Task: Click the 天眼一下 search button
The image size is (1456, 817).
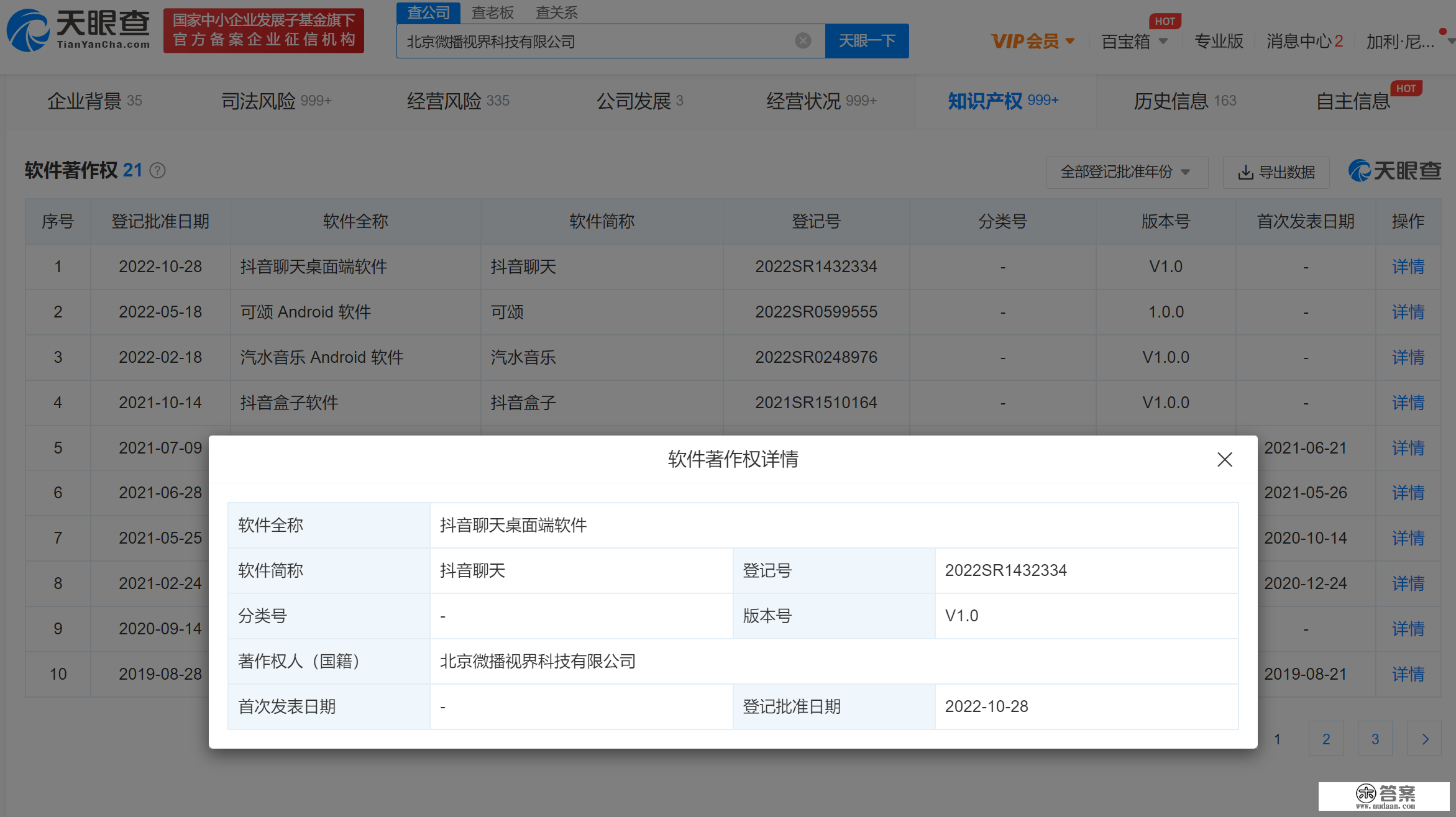Action: coord(867,41)
